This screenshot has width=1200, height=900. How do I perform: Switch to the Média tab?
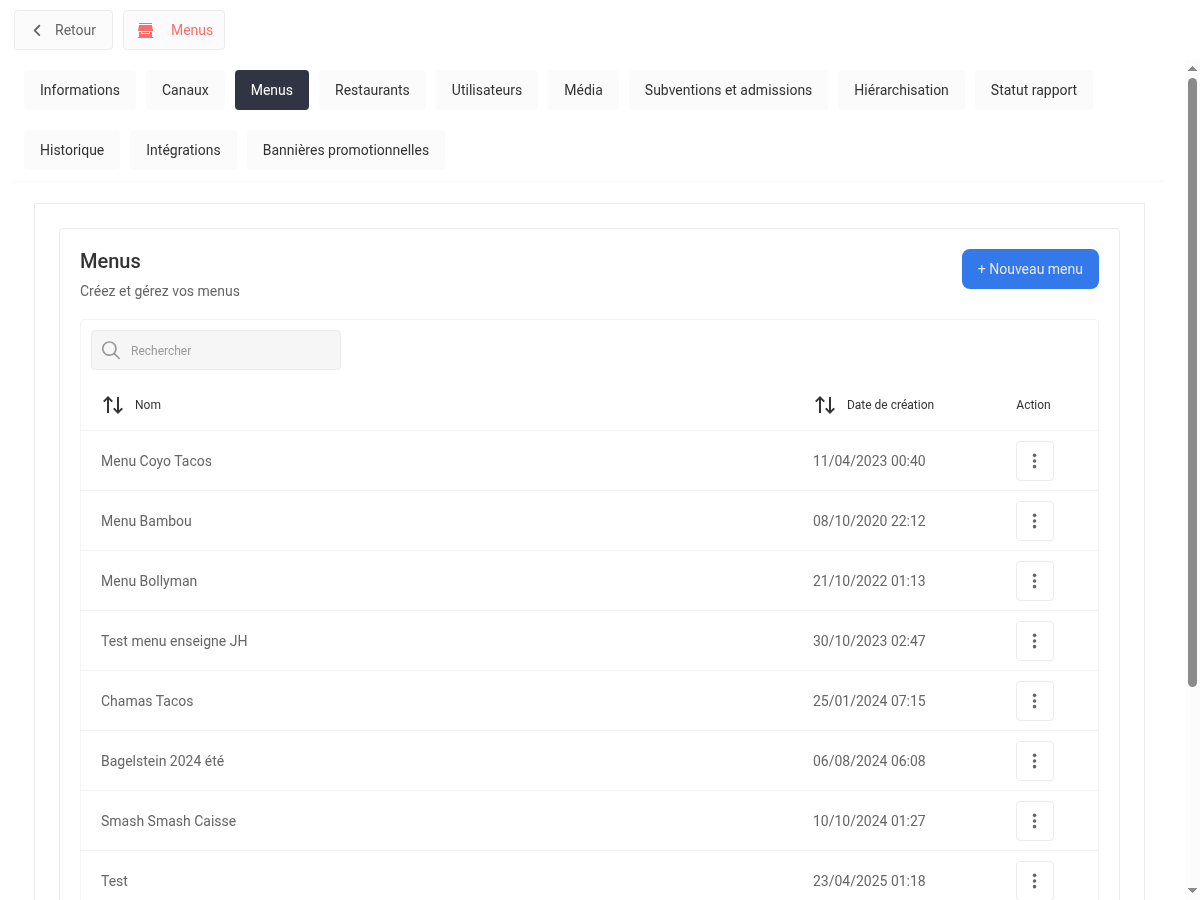583,90
